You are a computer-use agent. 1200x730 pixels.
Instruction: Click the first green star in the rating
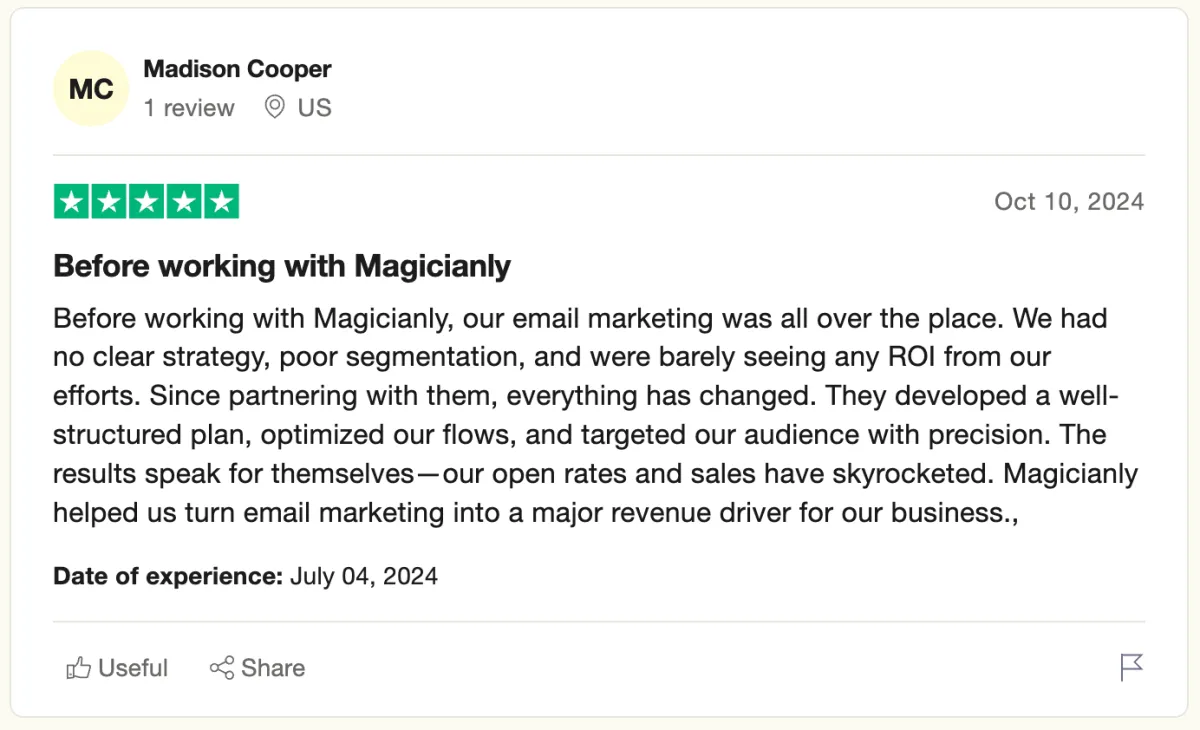70,202
